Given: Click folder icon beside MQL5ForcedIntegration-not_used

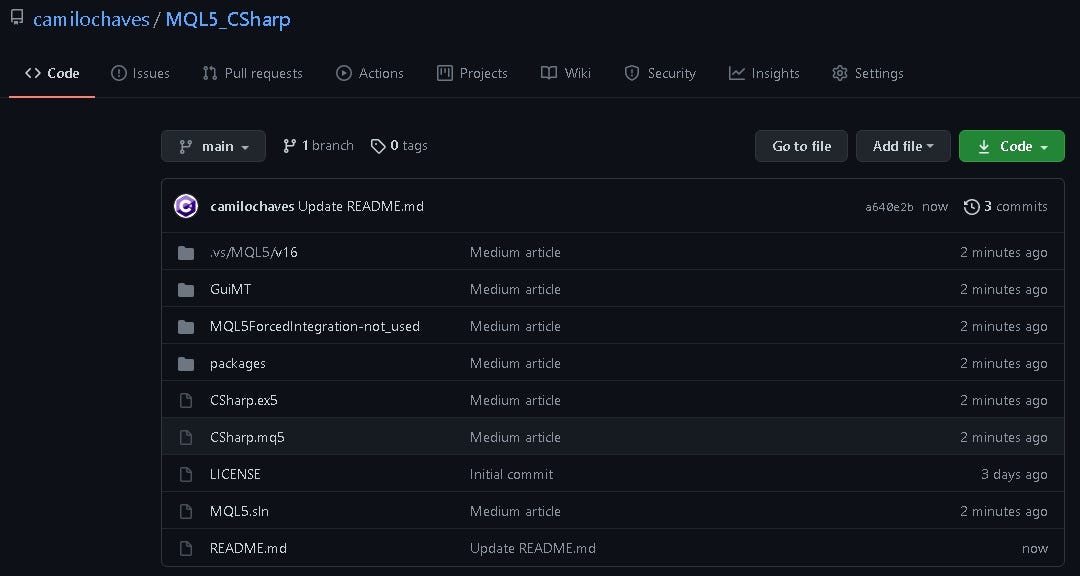Looking at the screenshot, I should 186,327.
